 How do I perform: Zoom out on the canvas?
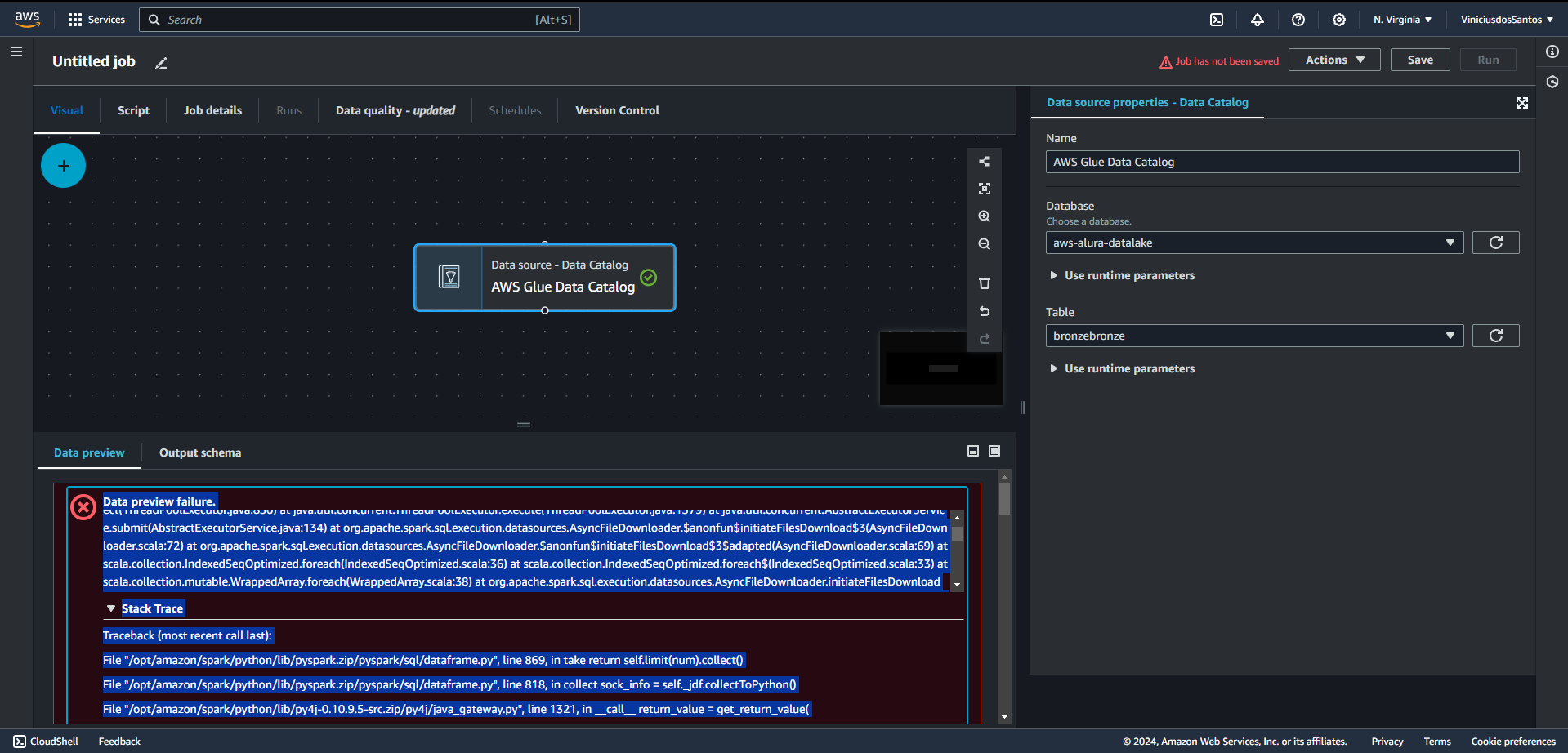(x=985, y=244)
